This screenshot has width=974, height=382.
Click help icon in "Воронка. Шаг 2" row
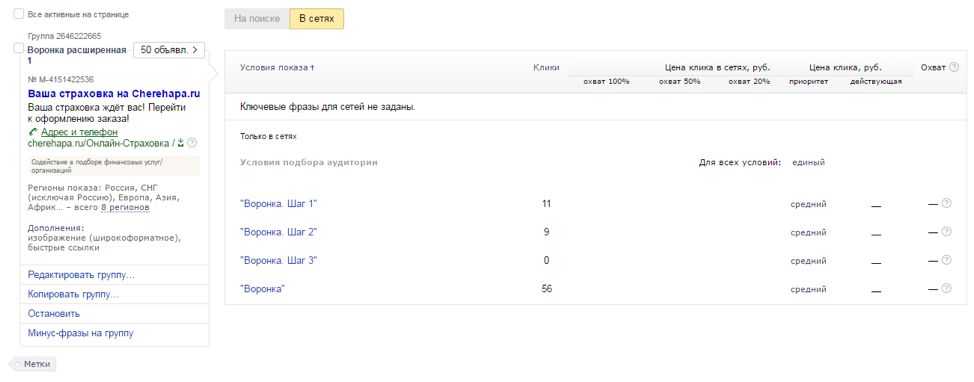point(946,232)
